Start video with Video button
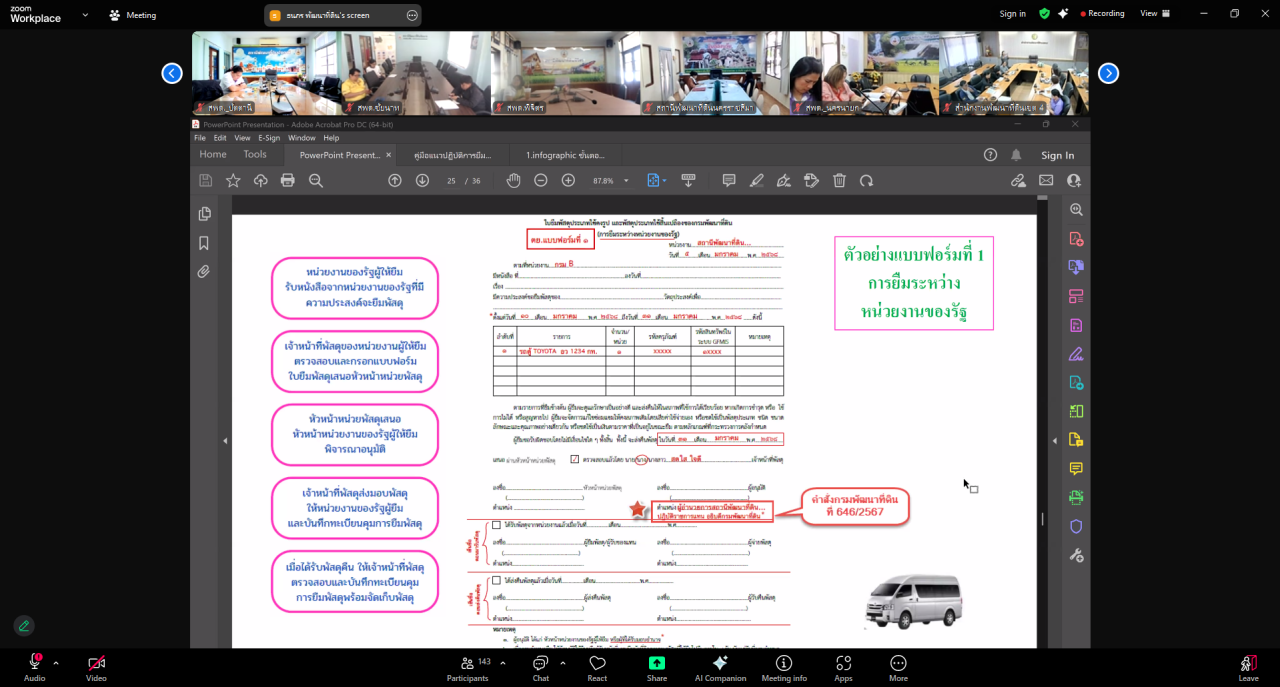 tap(96, 664)
